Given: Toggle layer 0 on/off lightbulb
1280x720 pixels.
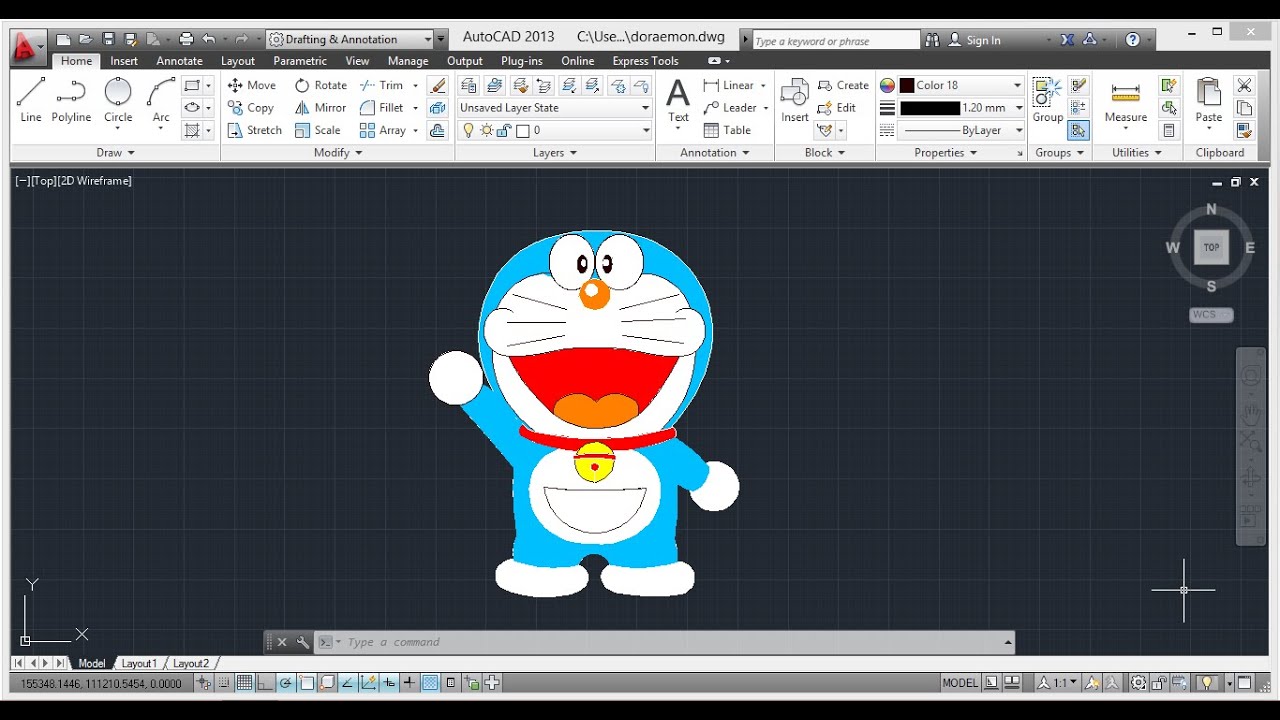Looking at the screenshot, I should 467,130.
